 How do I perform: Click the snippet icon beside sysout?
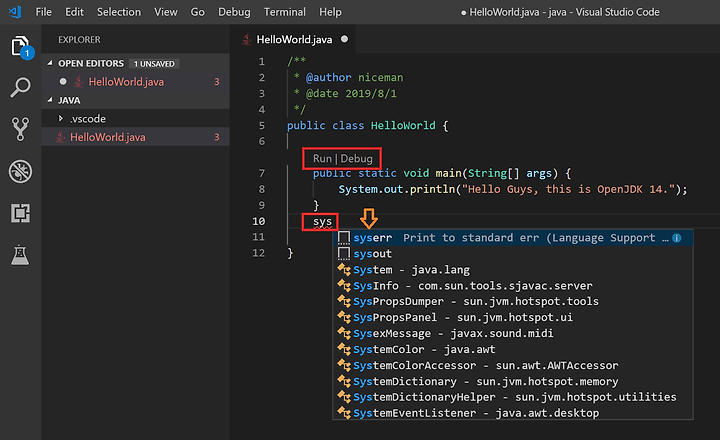(344, 254)
